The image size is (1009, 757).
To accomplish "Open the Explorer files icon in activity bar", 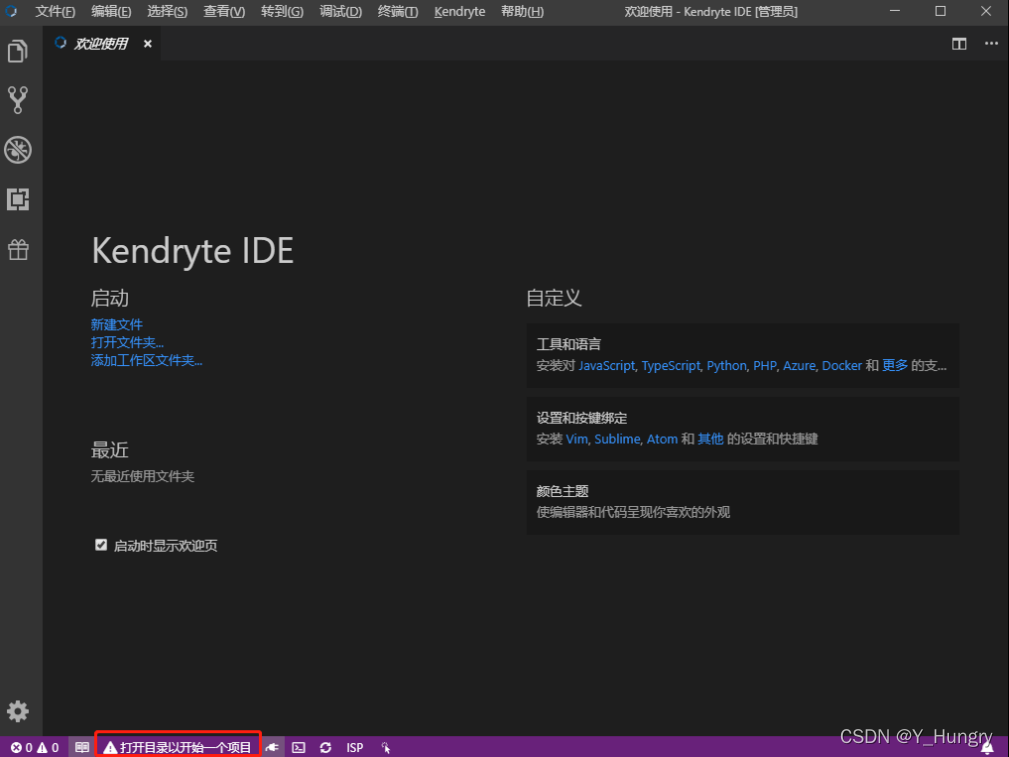I will tap(17, 51).
